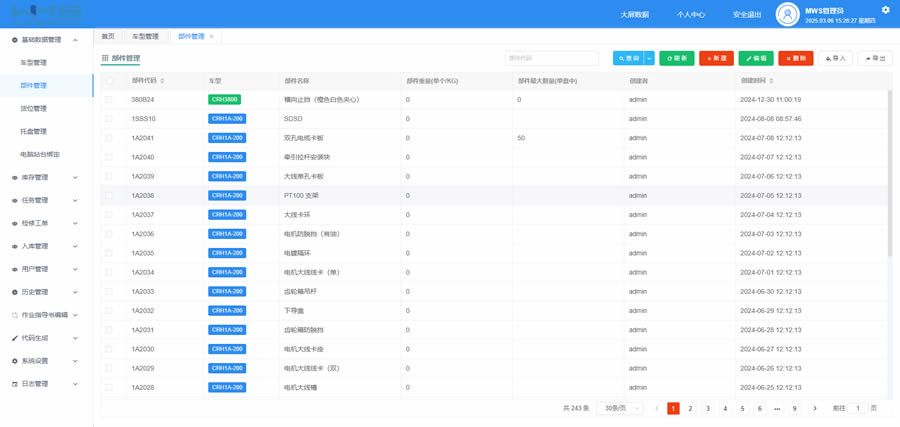This screenshot has height=427, width=900.
Task: Expand the 库存管理 menu
Action: pyautogui.click(x=75, y=177)
